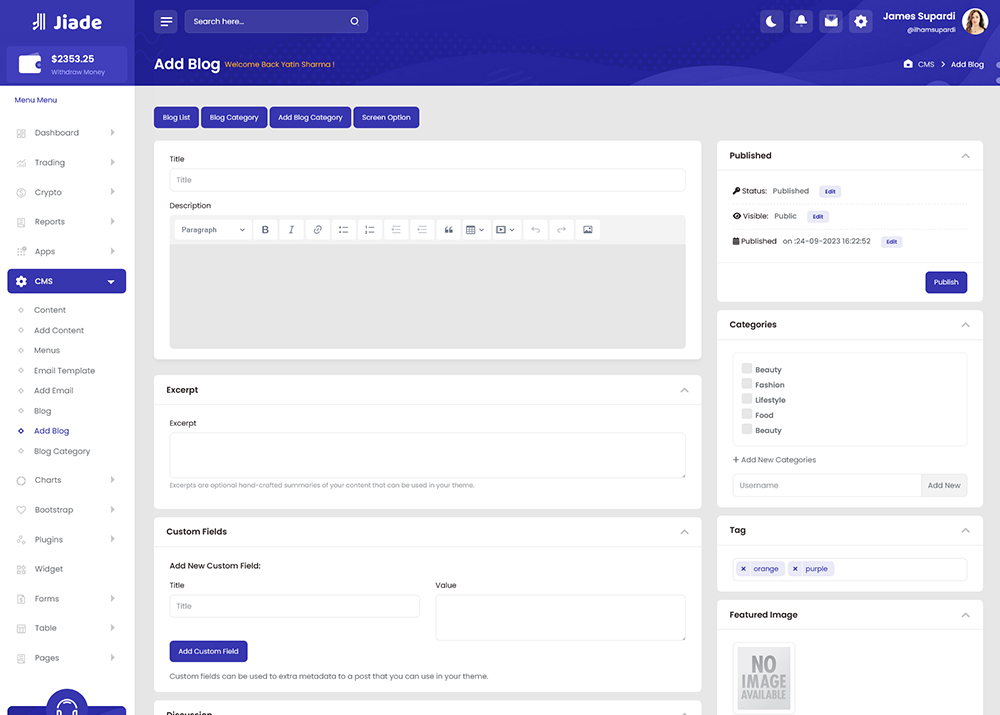Click the hamburger menu icon

pyautogui.click(x=166, y=21)
